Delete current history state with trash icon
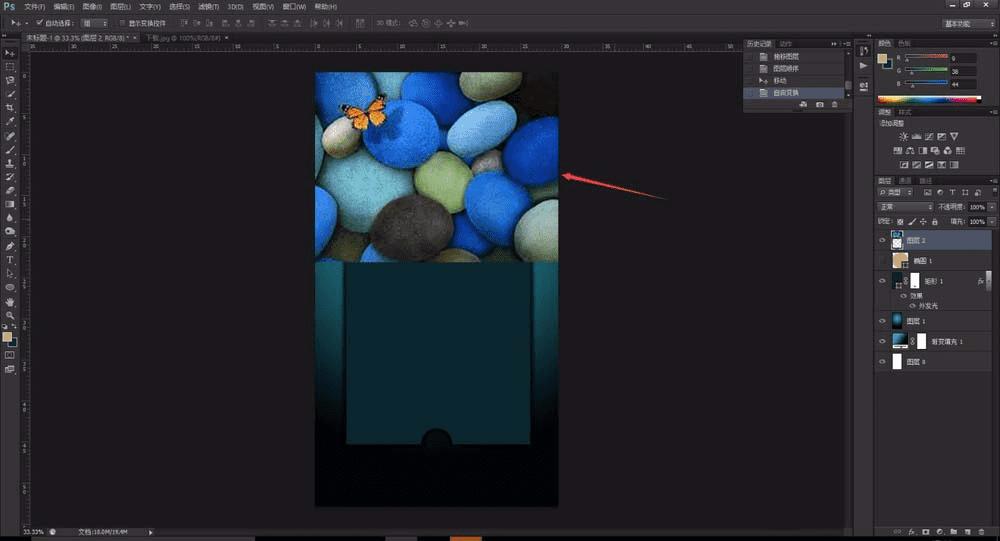The width and height of the screenshot is (1000, 541). 834,104
